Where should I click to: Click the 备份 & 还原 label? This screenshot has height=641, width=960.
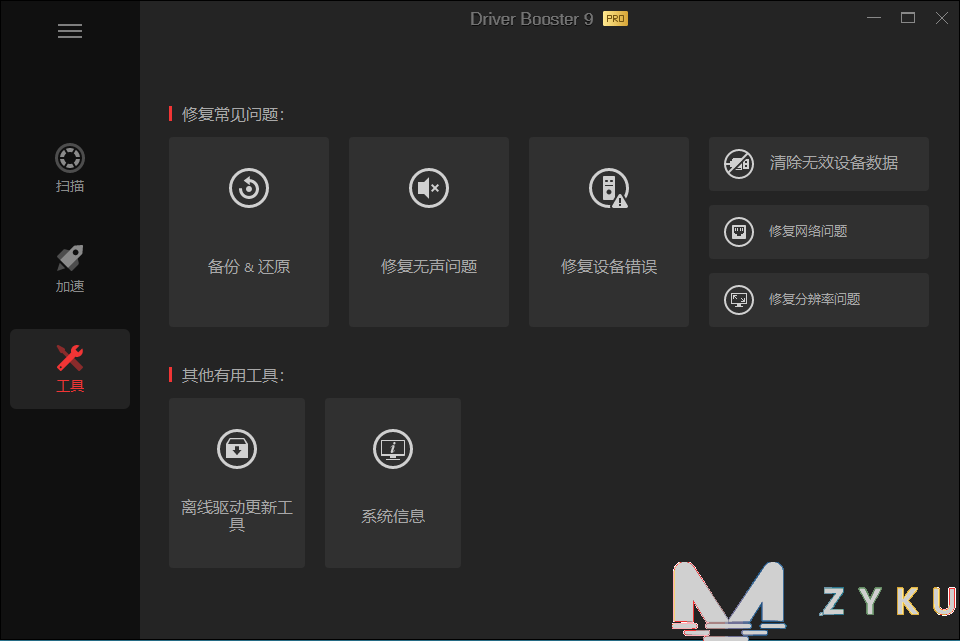[x=249, y=267]
